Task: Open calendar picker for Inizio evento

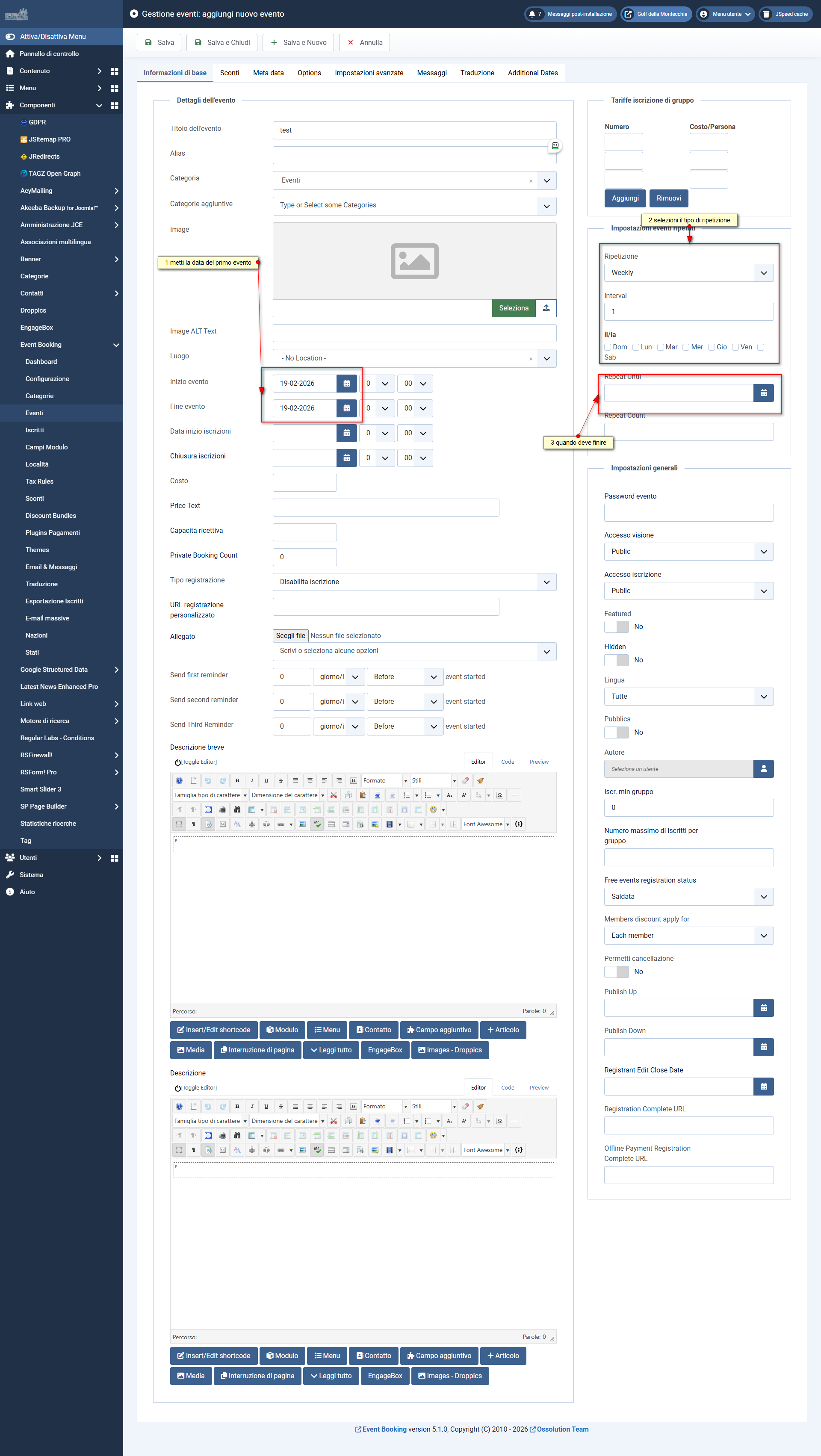Action: [x=346, y=383]
